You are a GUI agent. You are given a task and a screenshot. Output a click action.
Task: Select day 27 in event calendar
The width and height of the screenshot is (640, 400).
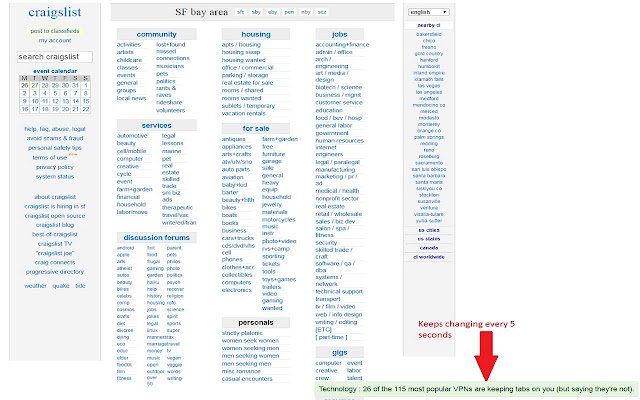[x=35, y=86]
